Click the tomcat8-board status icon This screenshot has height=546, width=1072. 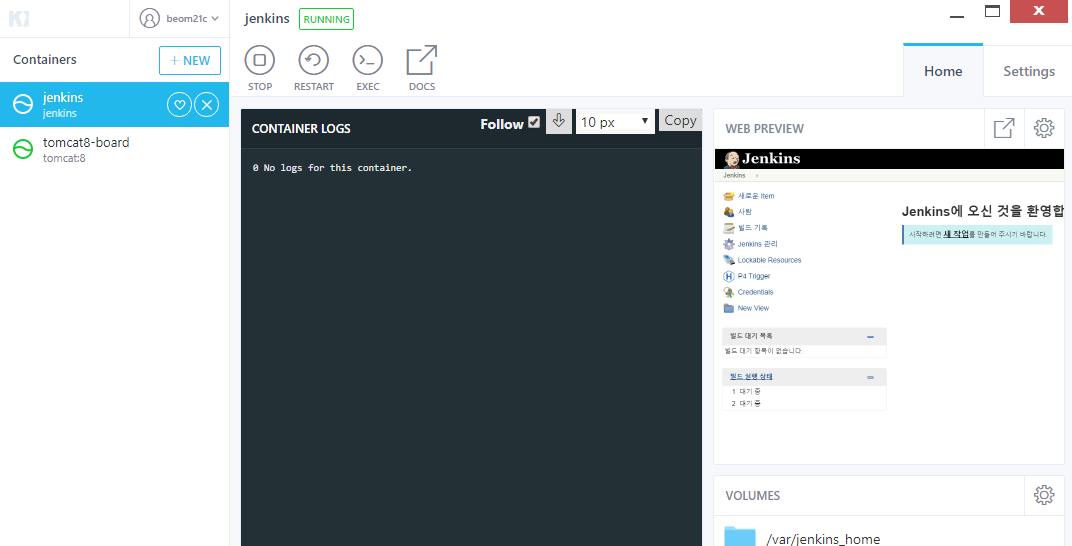[x=23, y=150]
